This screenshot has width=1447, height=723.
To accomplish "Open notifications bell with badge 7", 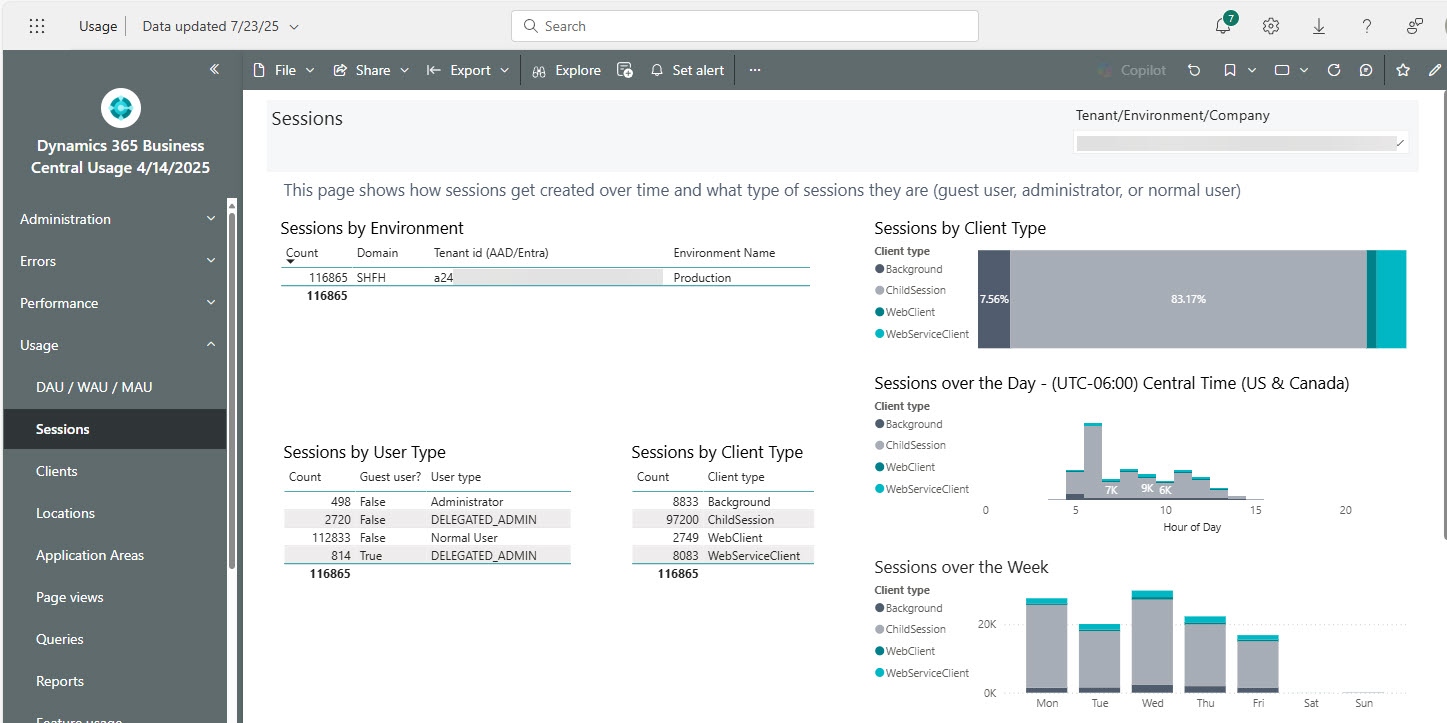I will [x=1224, y=26].
